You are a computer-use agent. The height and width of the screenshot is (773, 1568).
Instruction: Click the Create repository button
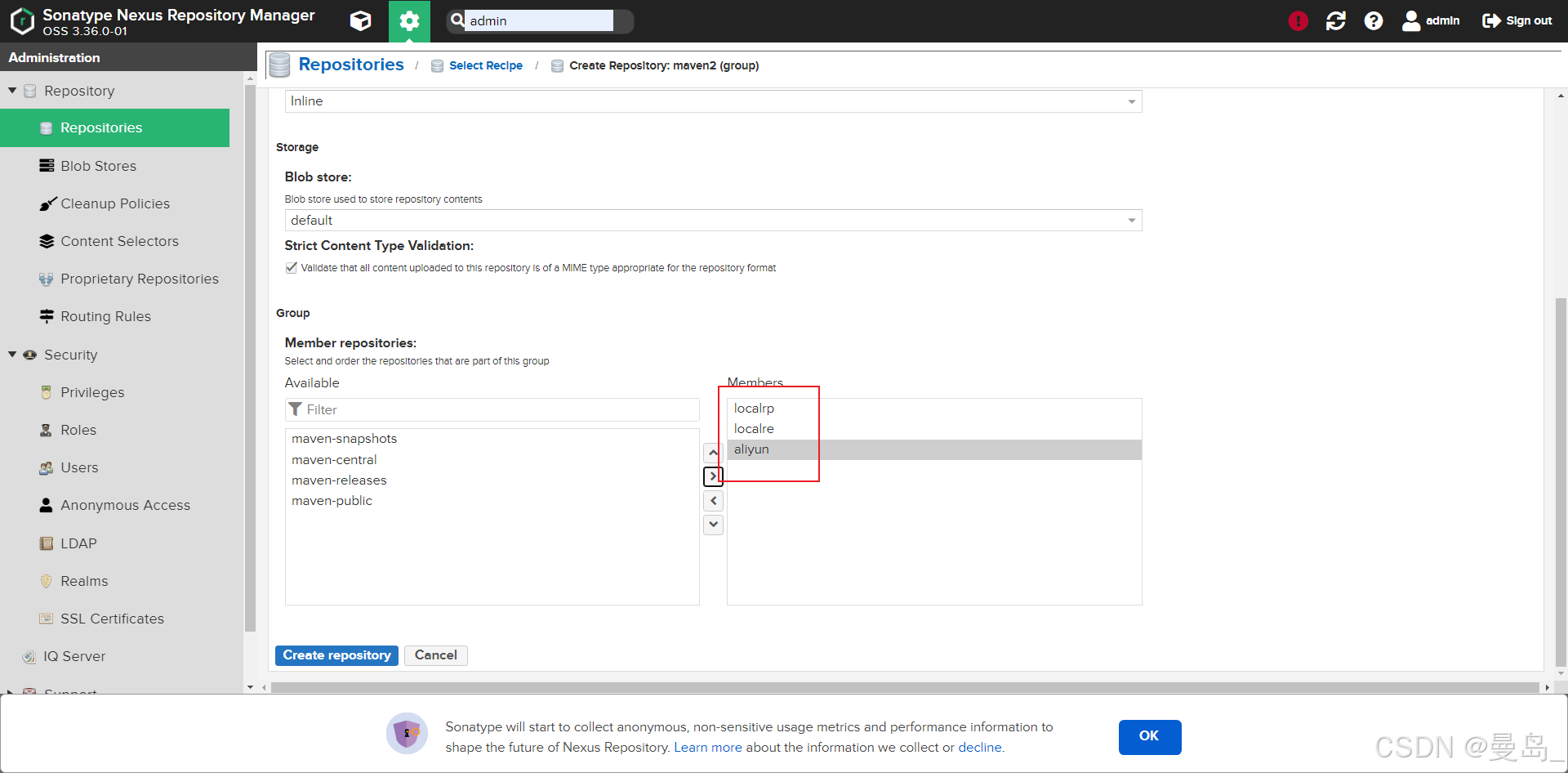pos(336,655)
